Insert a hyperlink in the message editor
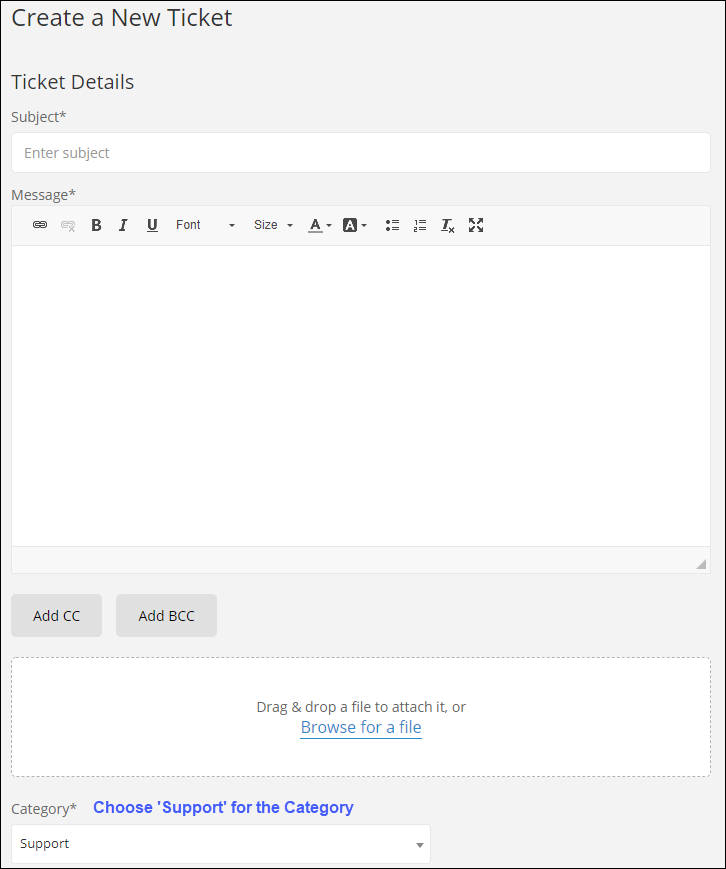 point(40,225)
